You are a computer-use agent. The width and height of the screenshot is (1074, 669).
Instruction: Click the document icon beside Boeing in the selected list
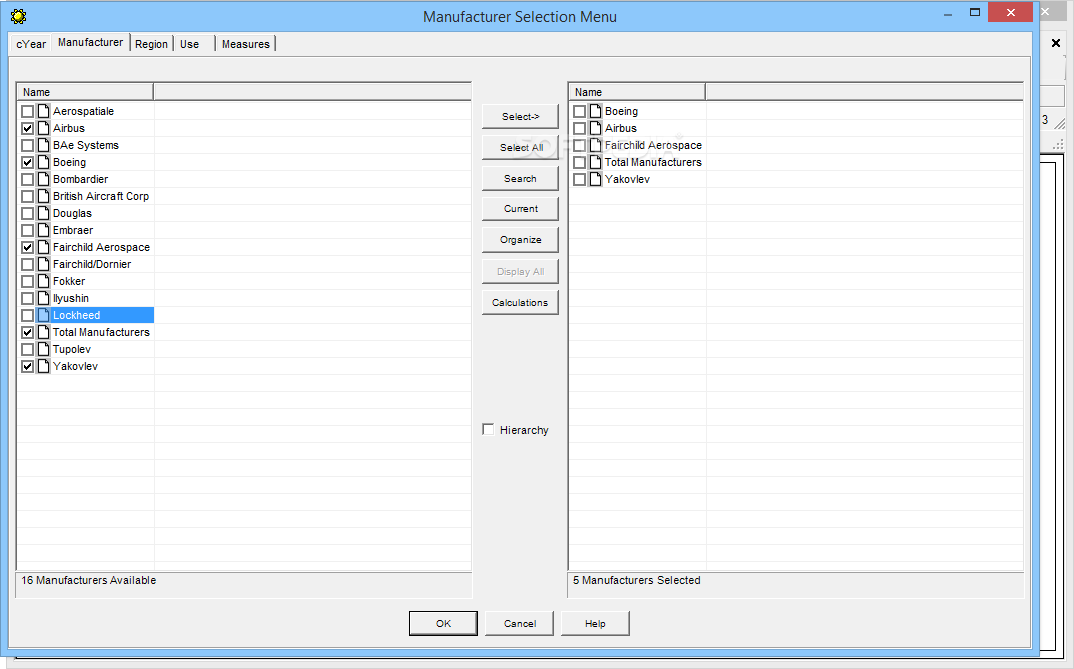[x=595, y=111]
